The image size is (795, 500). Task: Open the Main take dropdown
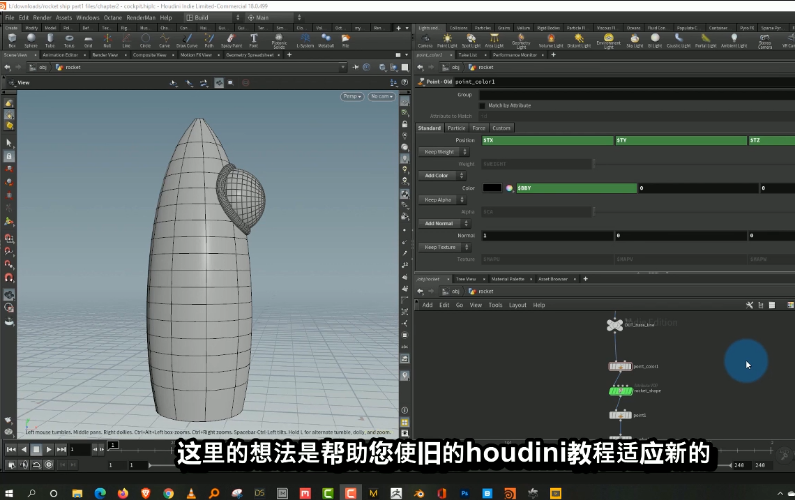(274, 17)
